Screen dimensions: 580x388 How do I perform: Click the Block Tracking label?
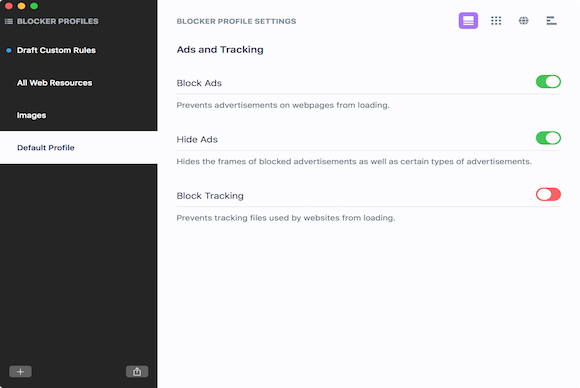pos(210,196)
